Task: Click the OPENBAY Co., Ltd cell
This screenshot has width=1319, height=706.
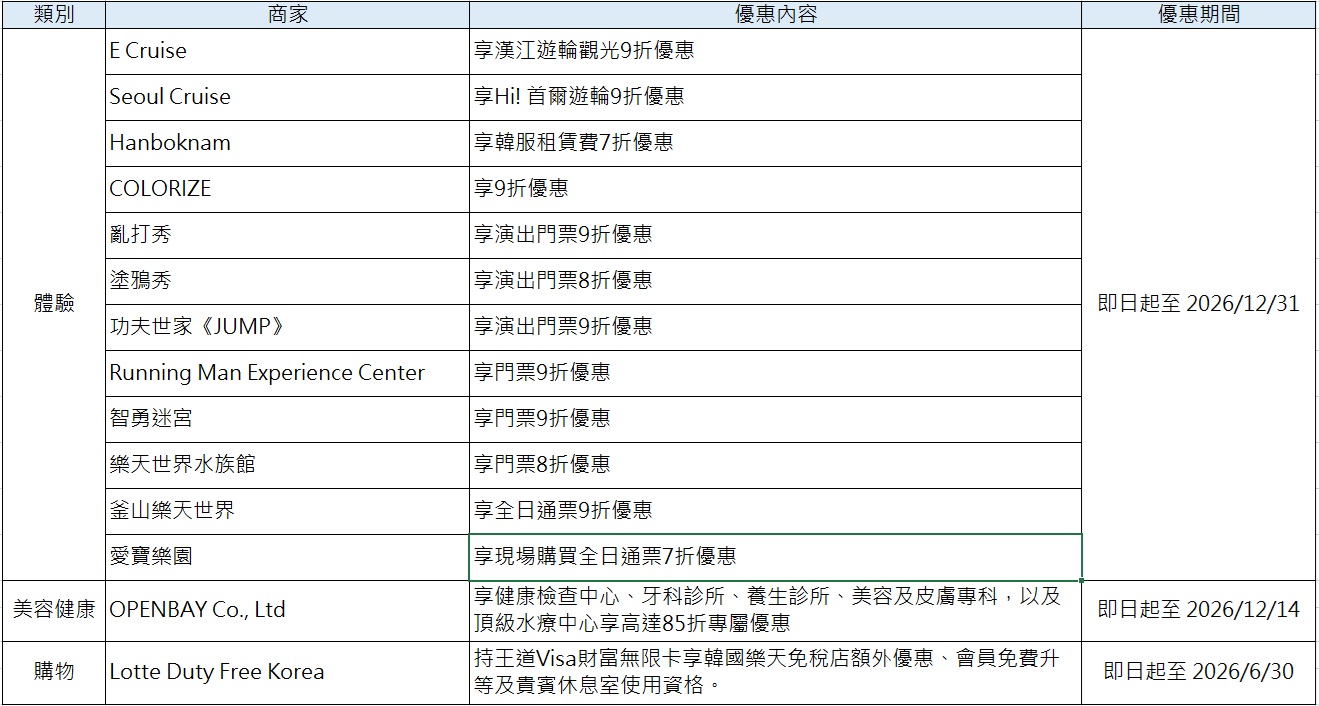Action: (287, 610)
